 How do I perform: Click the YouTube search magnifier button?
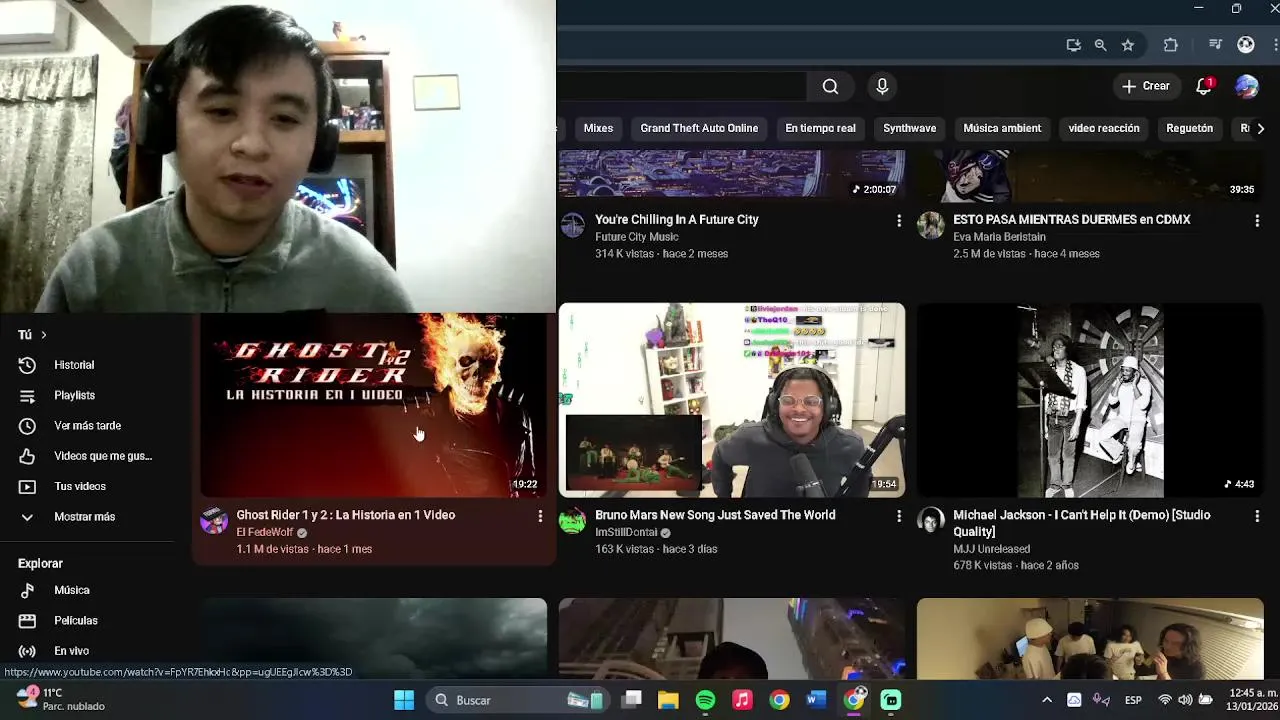[830, 87]
